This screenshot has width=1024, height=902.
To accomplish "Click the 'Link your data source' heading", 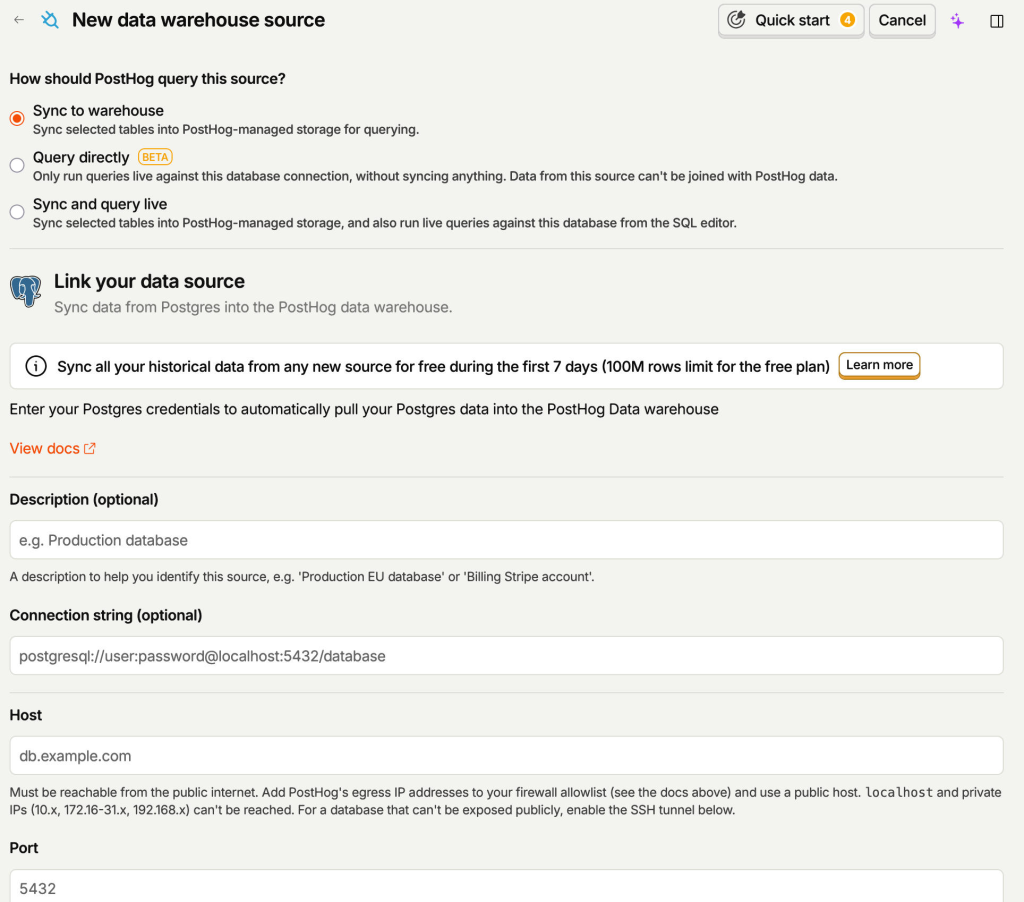I will (149, 282).
